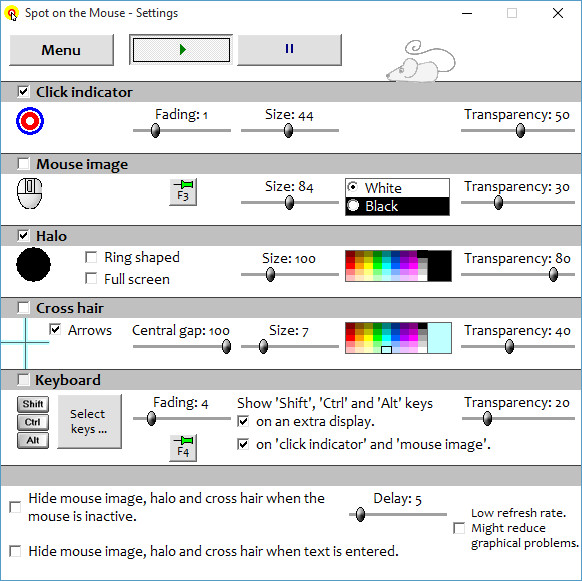The image size is (582, 581).
Task: Enable the Mouse image checkbox
Action: point(23,164)
